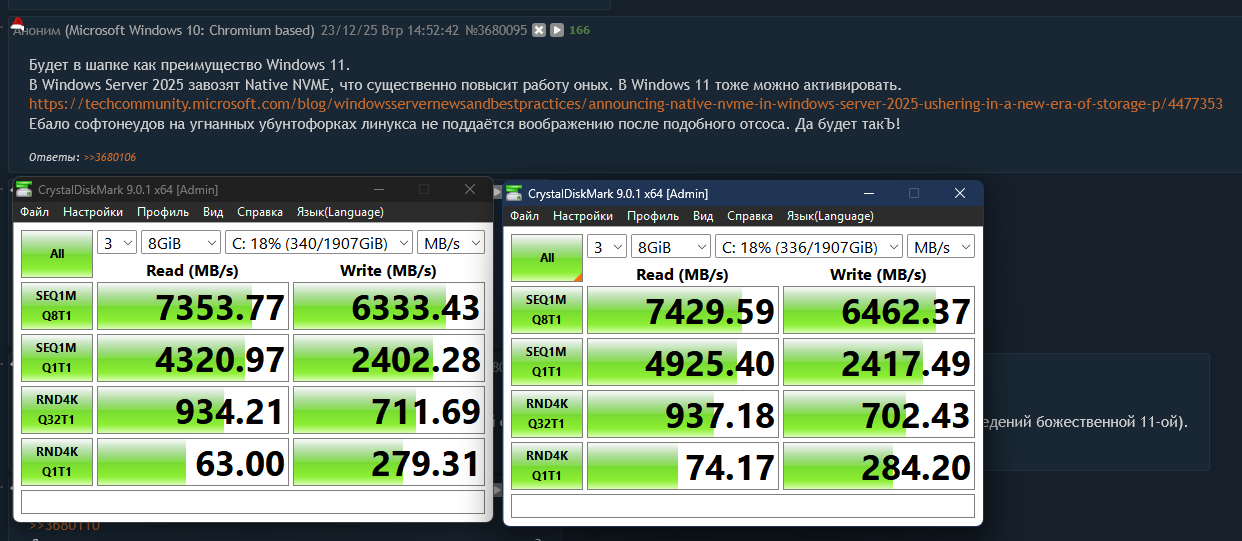Expand 8GiB test size dropdown in left window
Screen dimensions: 1242x541
point(181,243)
